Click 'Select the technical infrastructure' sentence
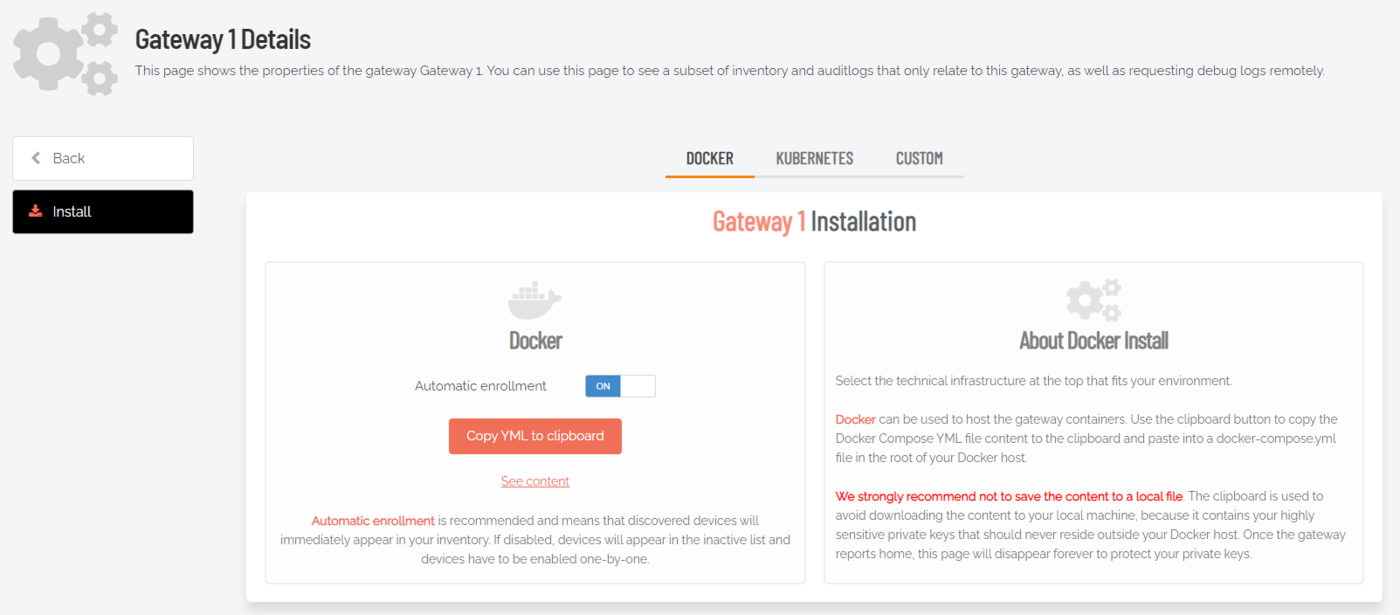This screenshot has height=615, width=1400. point(1034,381)
